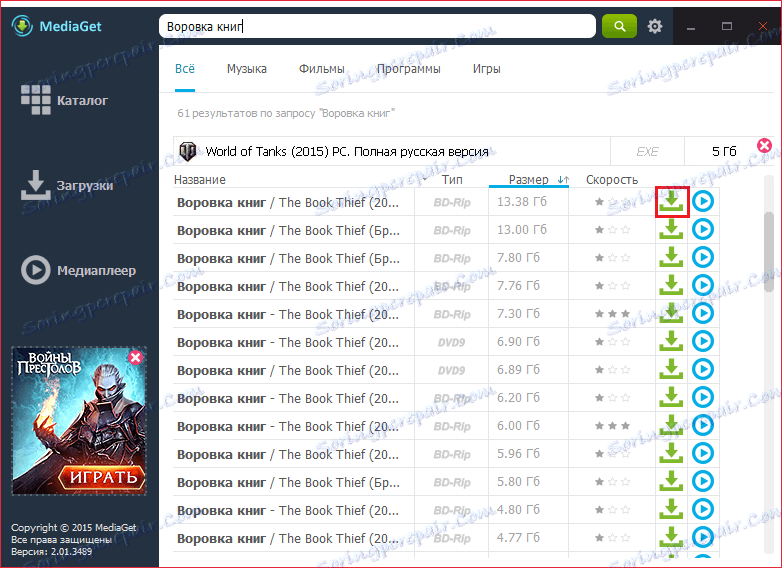Play the 6.20 Гб result
Screen dimensions: 782x568
[703, 397]
